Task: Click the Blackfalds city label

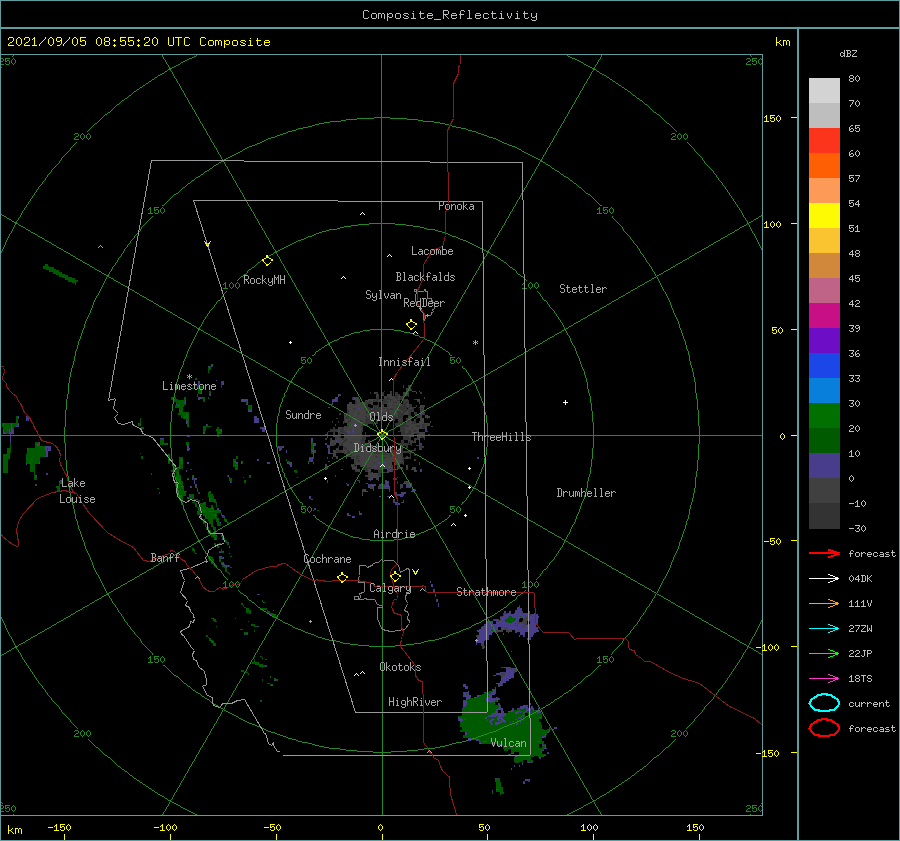Action: (x=425, y=277)
